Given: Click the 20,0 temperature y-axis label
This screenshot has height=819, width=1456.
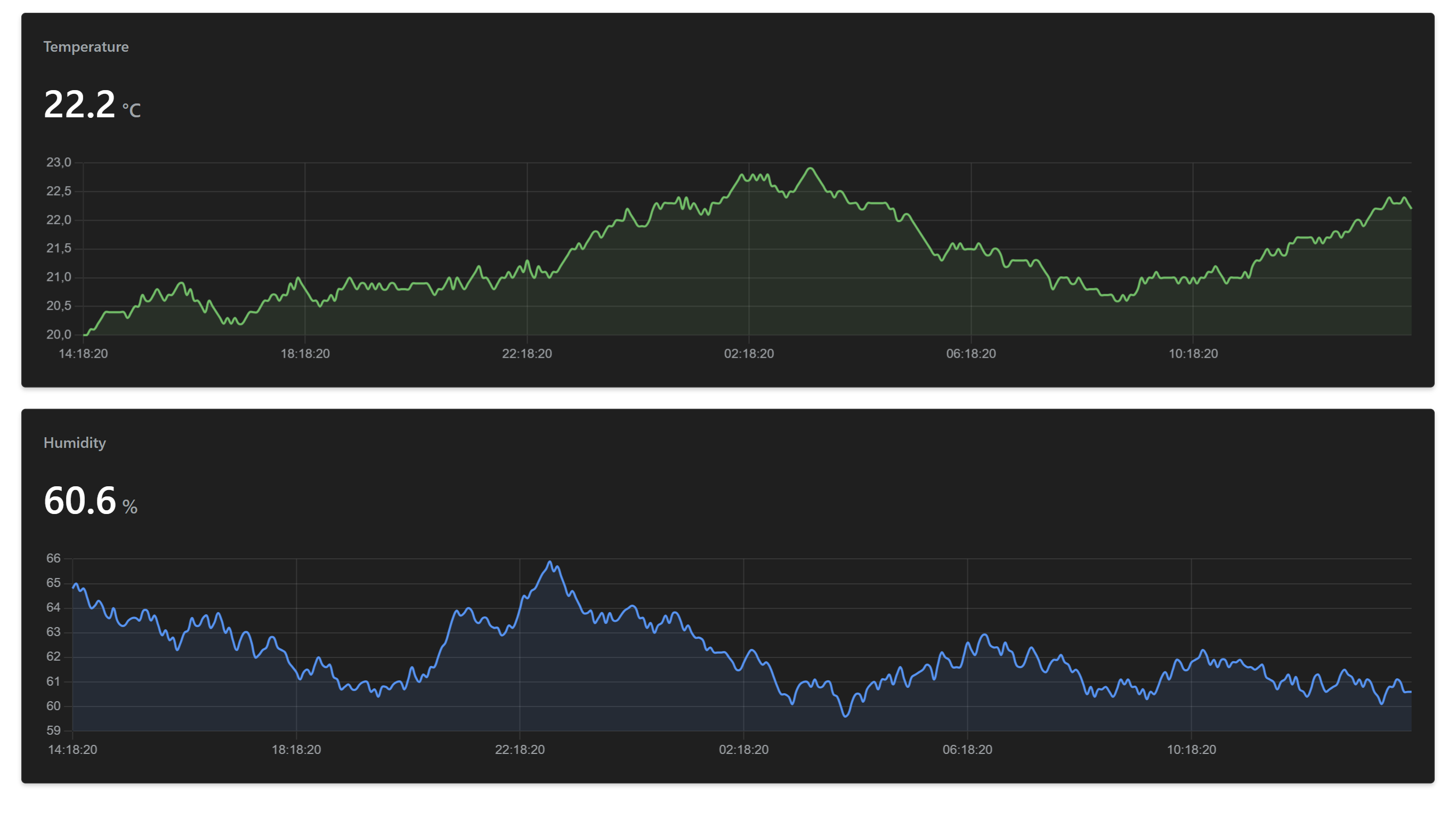Looking at the screenshot, I should (x=59, y=335).
